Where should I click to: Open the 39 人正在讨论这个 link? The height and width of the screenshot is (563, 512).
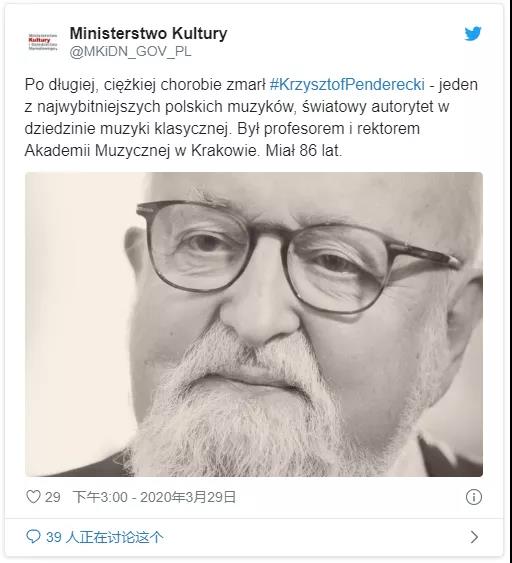pos(105,537)
